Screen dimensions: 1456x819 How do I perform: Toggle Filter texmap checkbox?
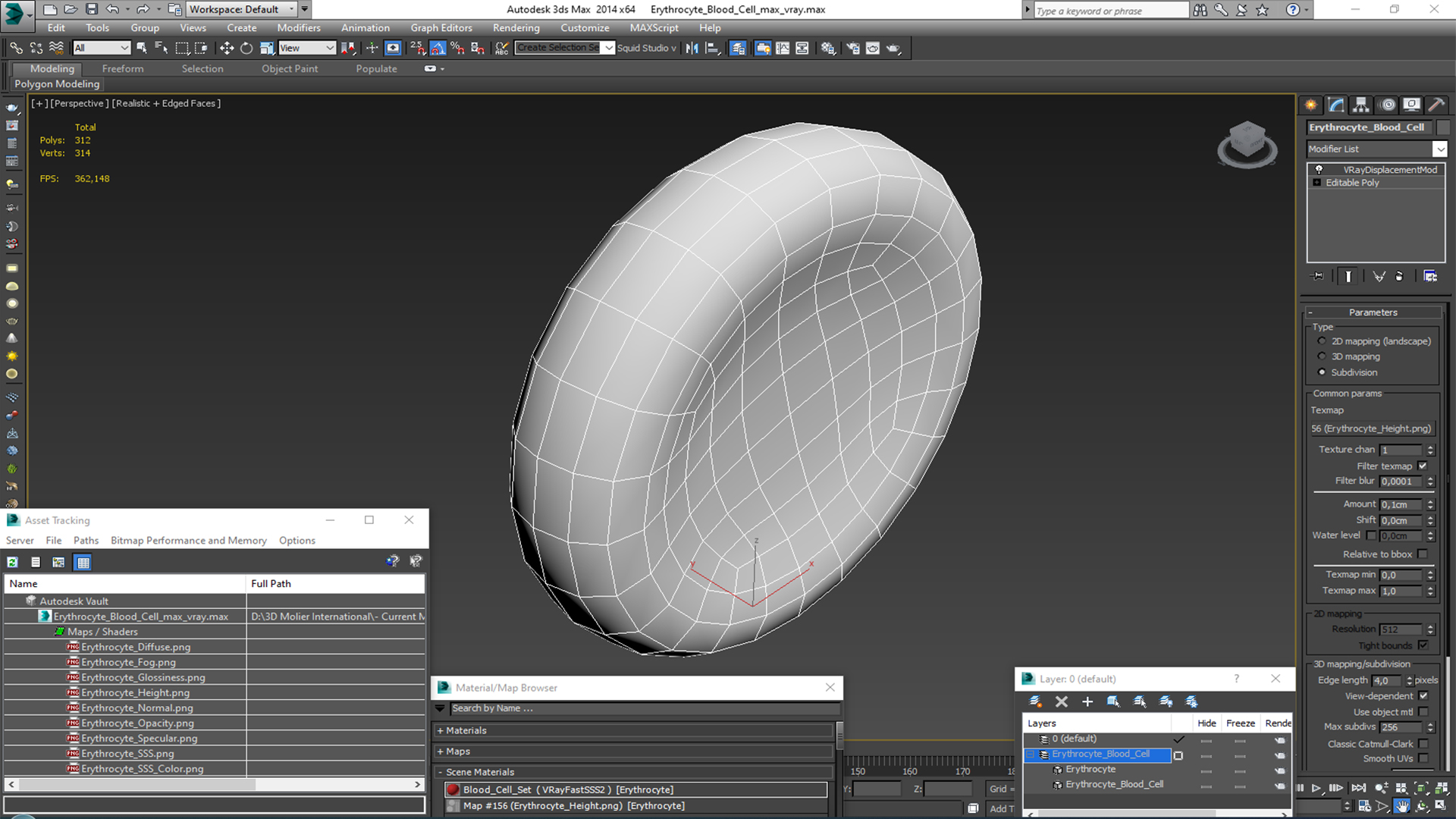1423,466
